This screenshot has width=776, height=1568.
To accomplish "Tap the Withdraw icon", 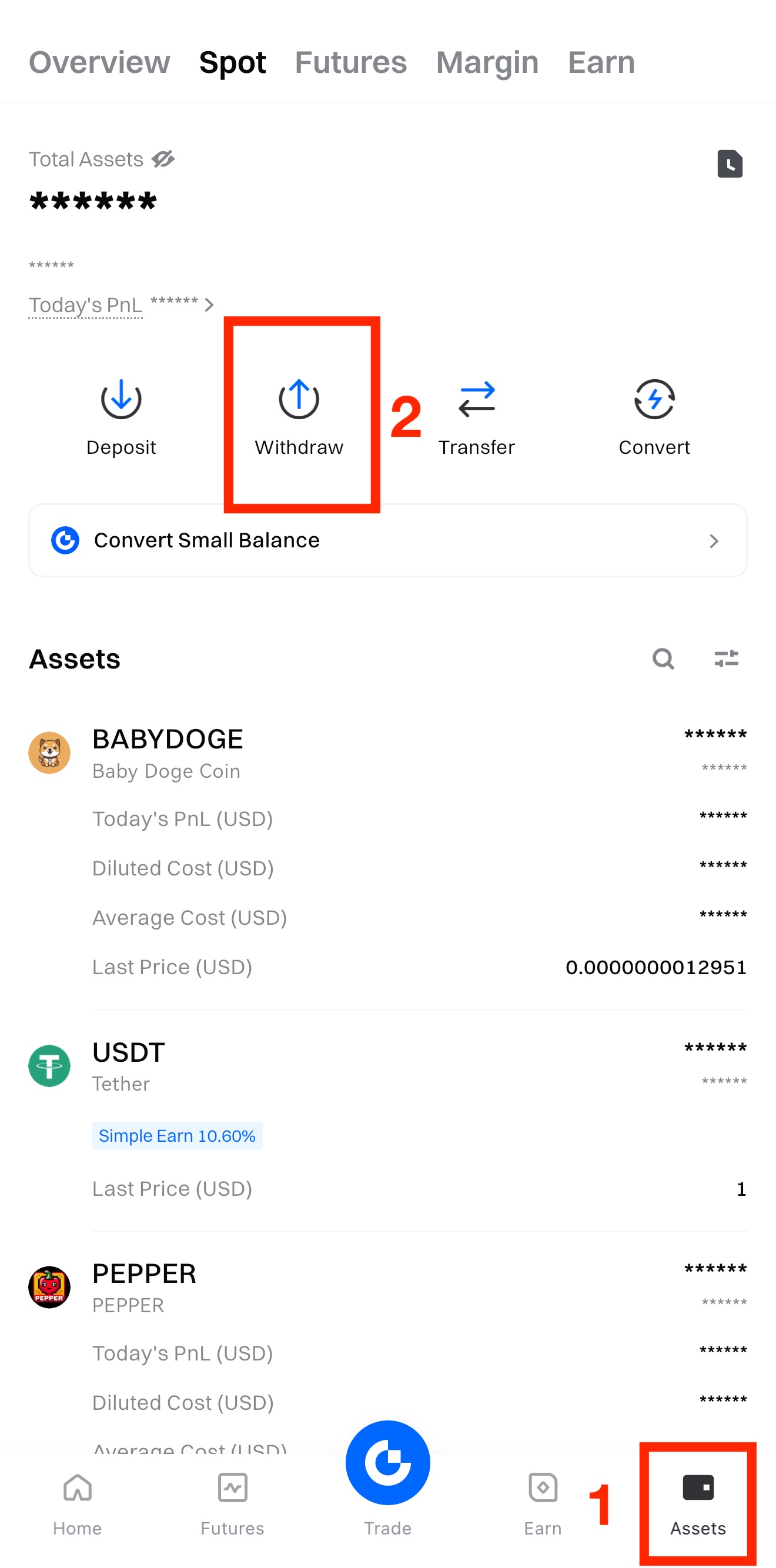I will (x=299, y=399).
